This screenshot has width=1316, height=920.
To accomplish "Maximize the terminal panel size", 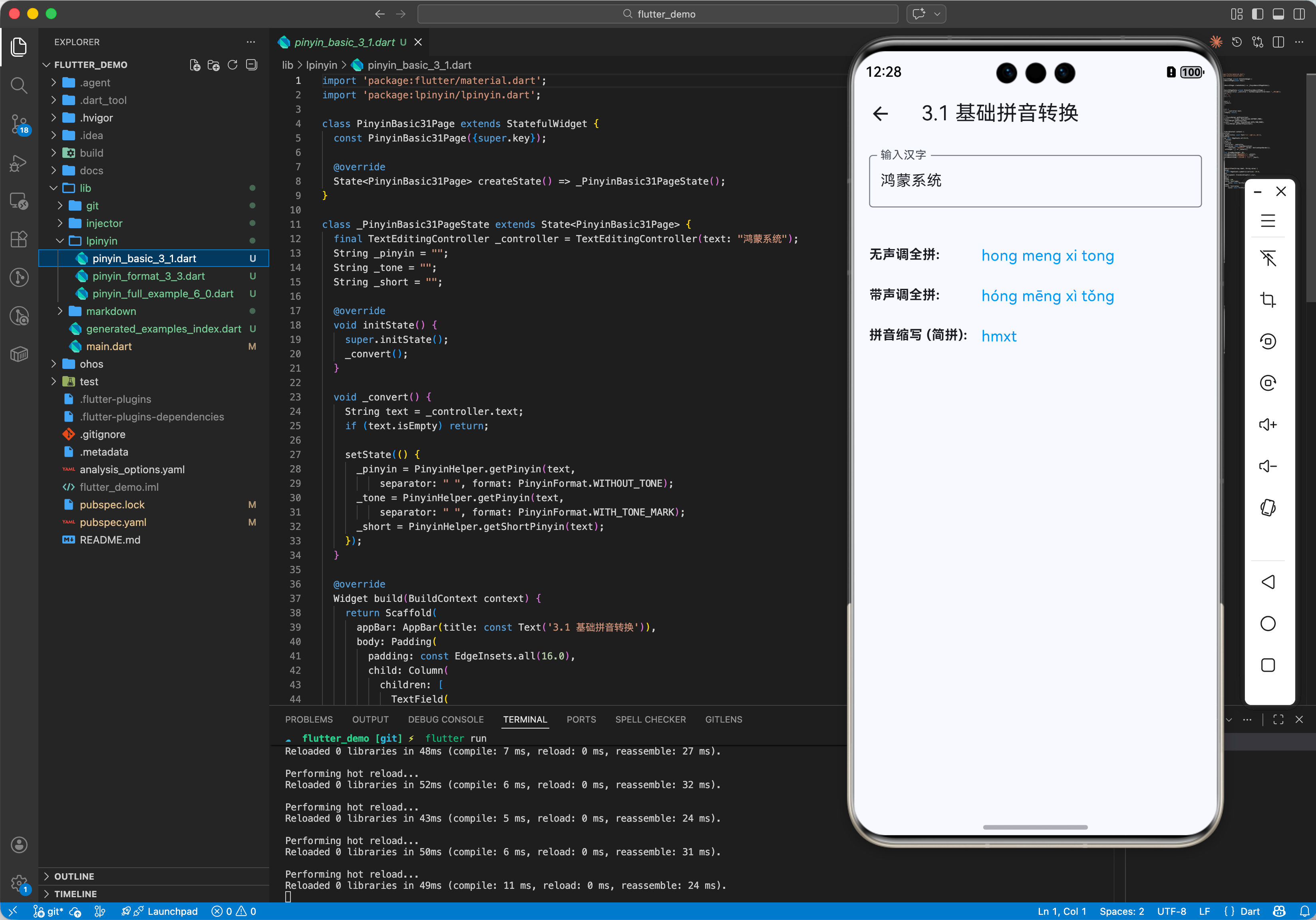I will [1278, 719].
